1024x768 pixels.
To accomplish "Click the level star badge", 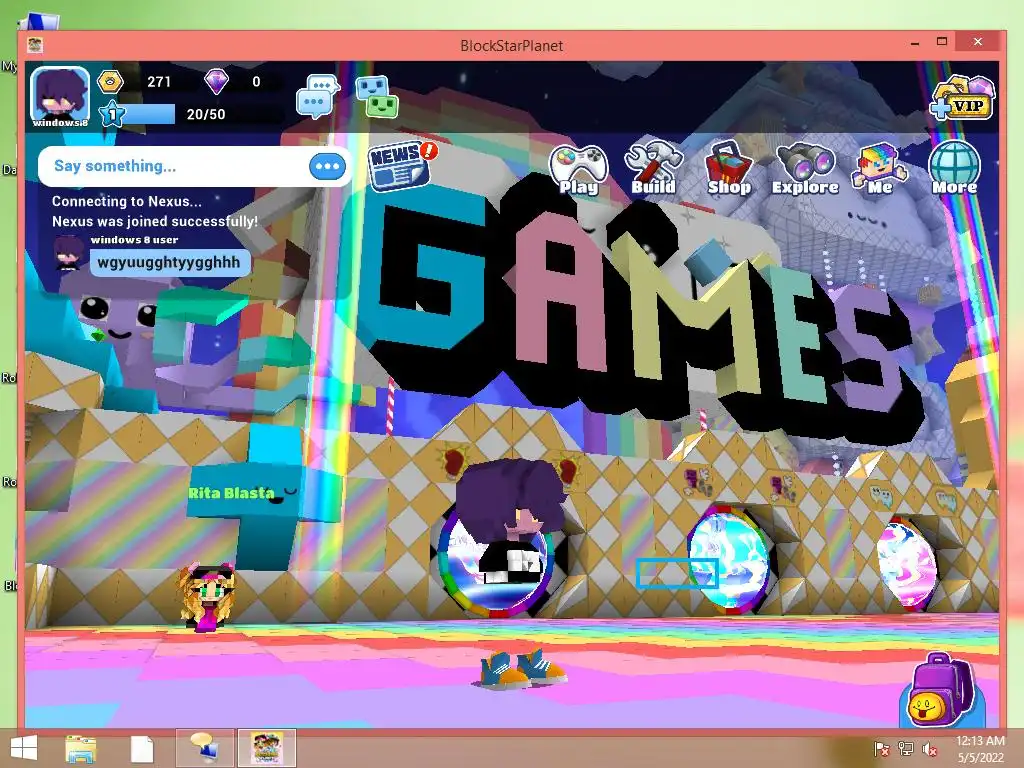I will tap(112, 114).
